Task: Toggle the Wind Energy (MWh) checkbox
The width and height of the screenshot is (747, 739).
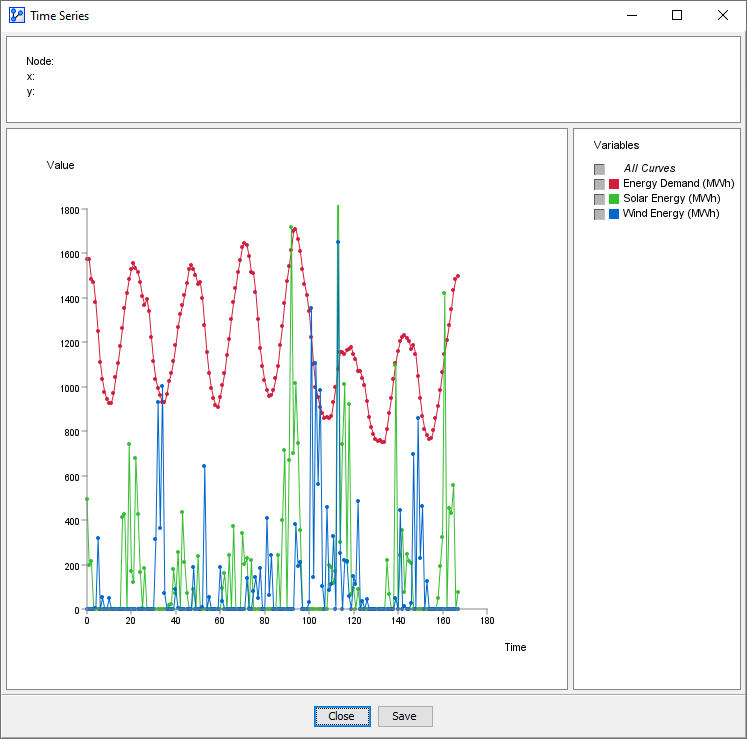Action: (x=599, y=214)
